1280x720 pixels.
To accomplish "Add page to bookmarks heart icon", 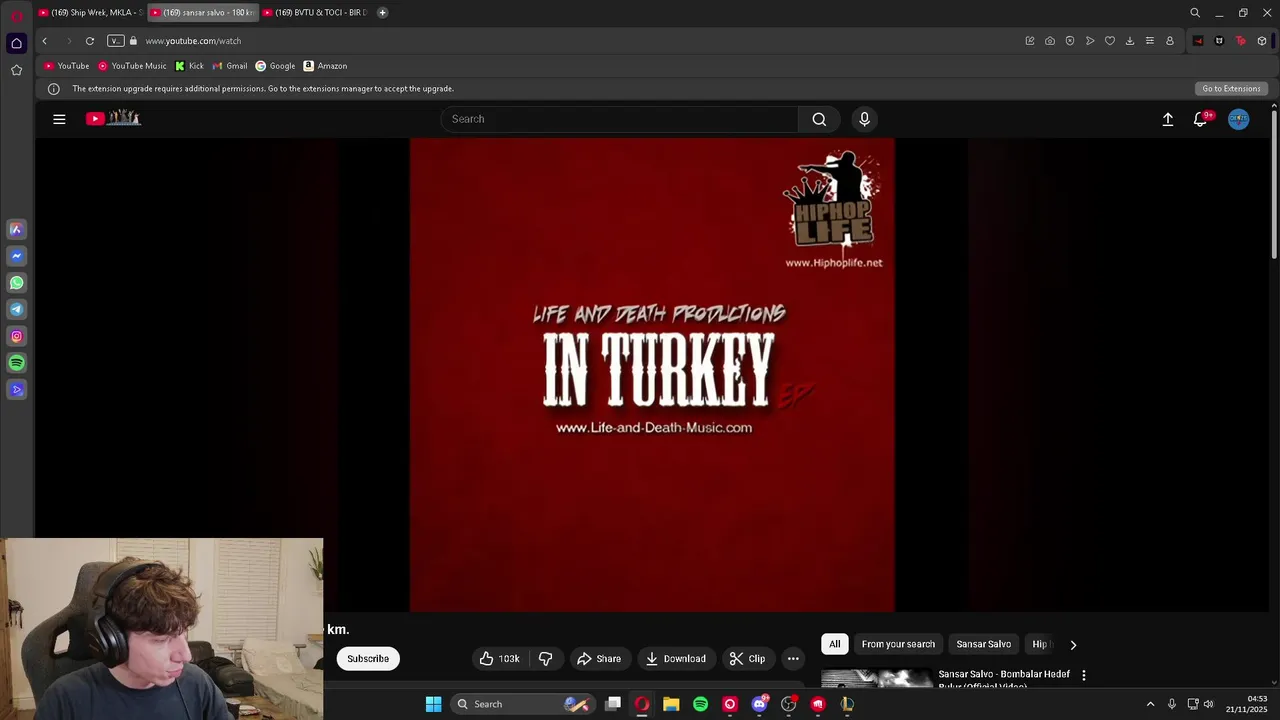I will pyautogui.click(x=1110, y=41).
